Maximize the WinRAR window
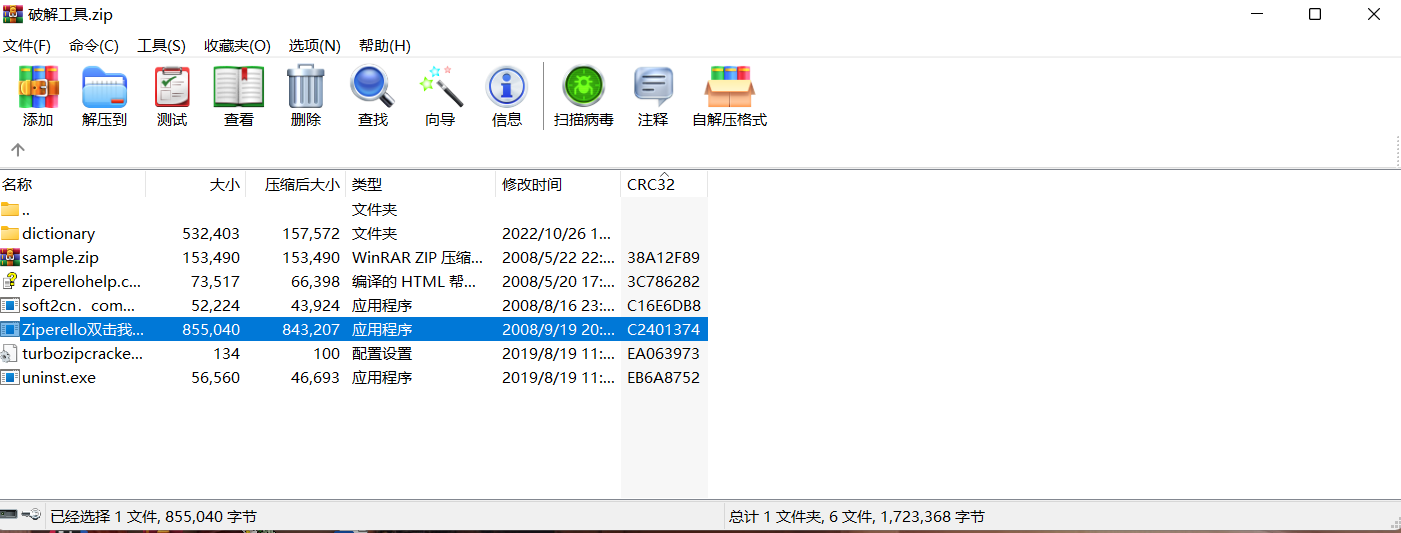The width and height of the screenshot is (1401, 533). tap(1315, 14)
